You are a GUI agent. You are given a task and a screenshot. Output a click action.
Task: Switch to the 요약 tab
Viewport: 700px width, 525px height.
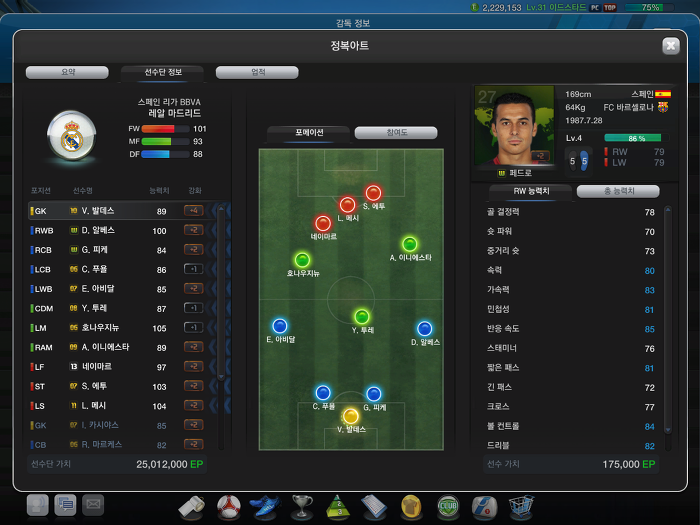(67, 72)
